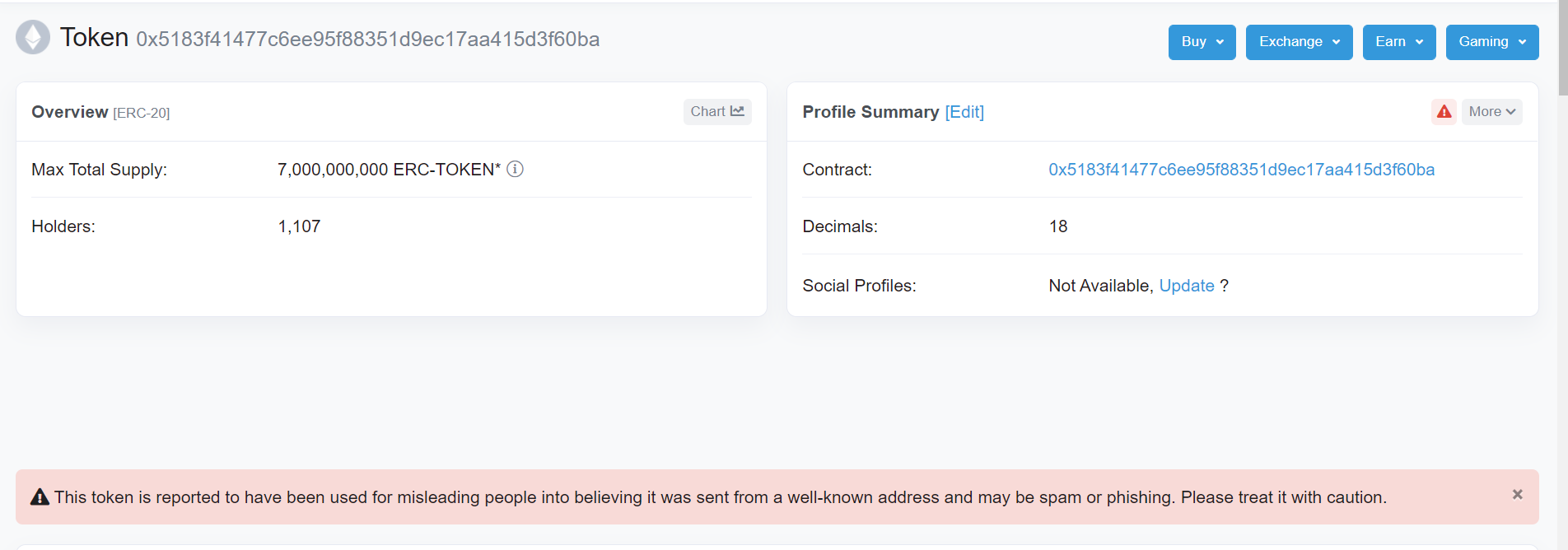Open the Chart view button
1568x550 pixels.
[x=717, y=112]
